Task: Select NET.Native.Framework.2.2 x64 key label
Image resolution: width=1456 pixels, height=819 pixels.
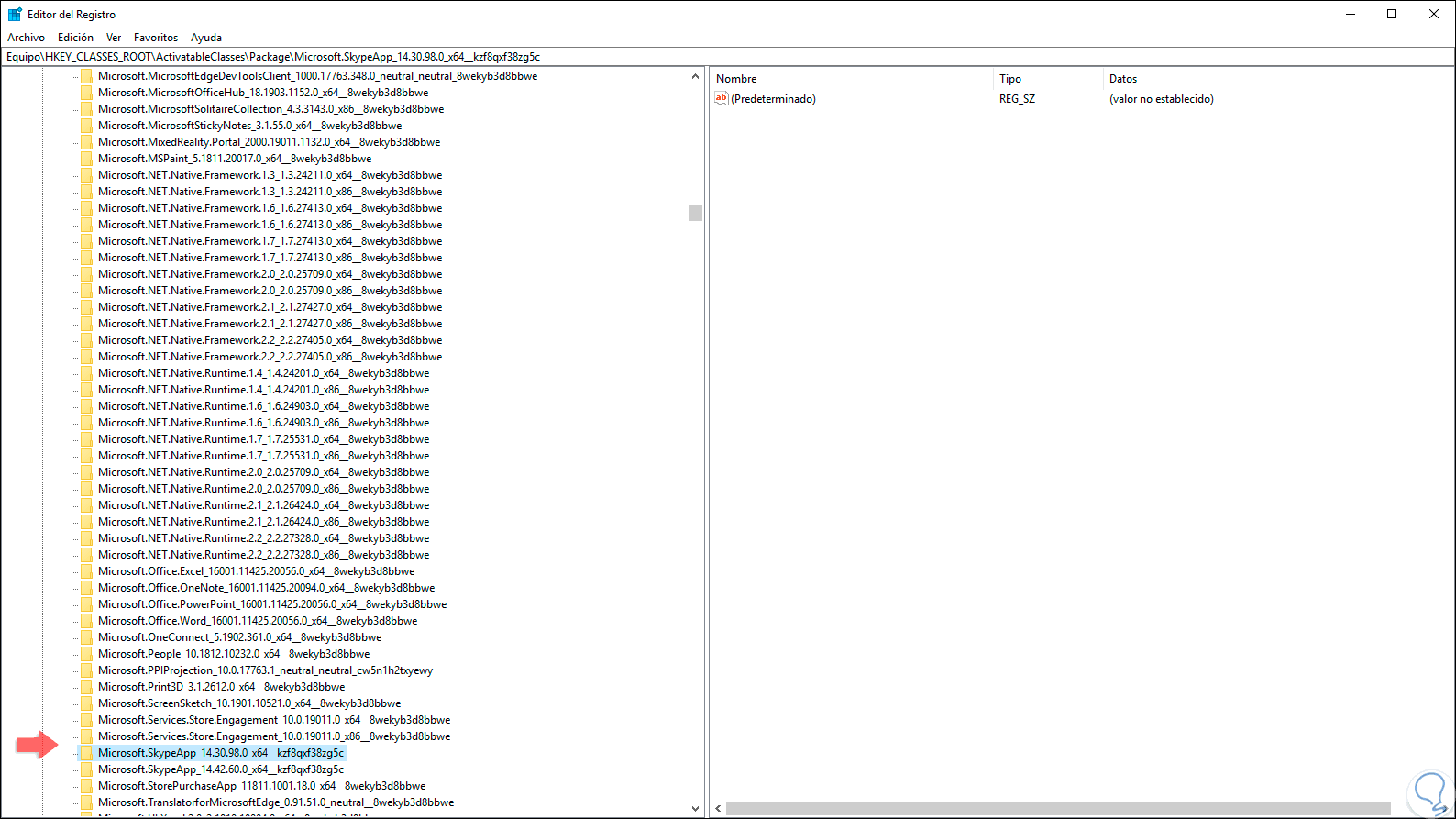Action: click(270, 340)
